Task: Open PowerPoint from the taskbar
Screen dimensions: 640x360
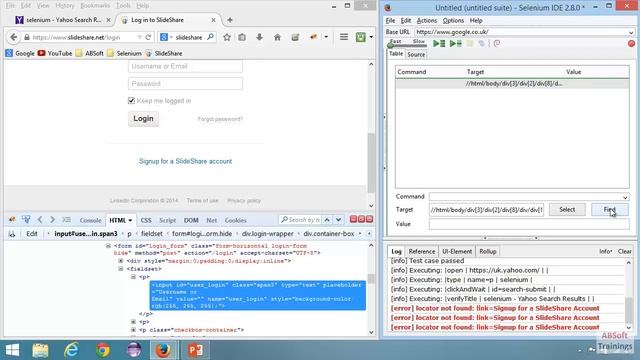Action: [195, 350]
